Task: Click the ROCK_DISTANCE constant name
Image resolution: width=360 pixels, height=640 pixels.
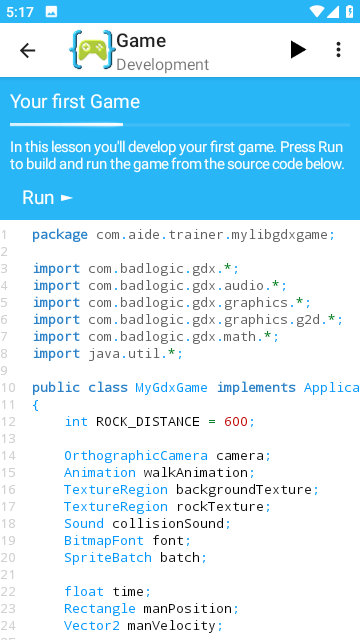Action: (x=148, y=422)
